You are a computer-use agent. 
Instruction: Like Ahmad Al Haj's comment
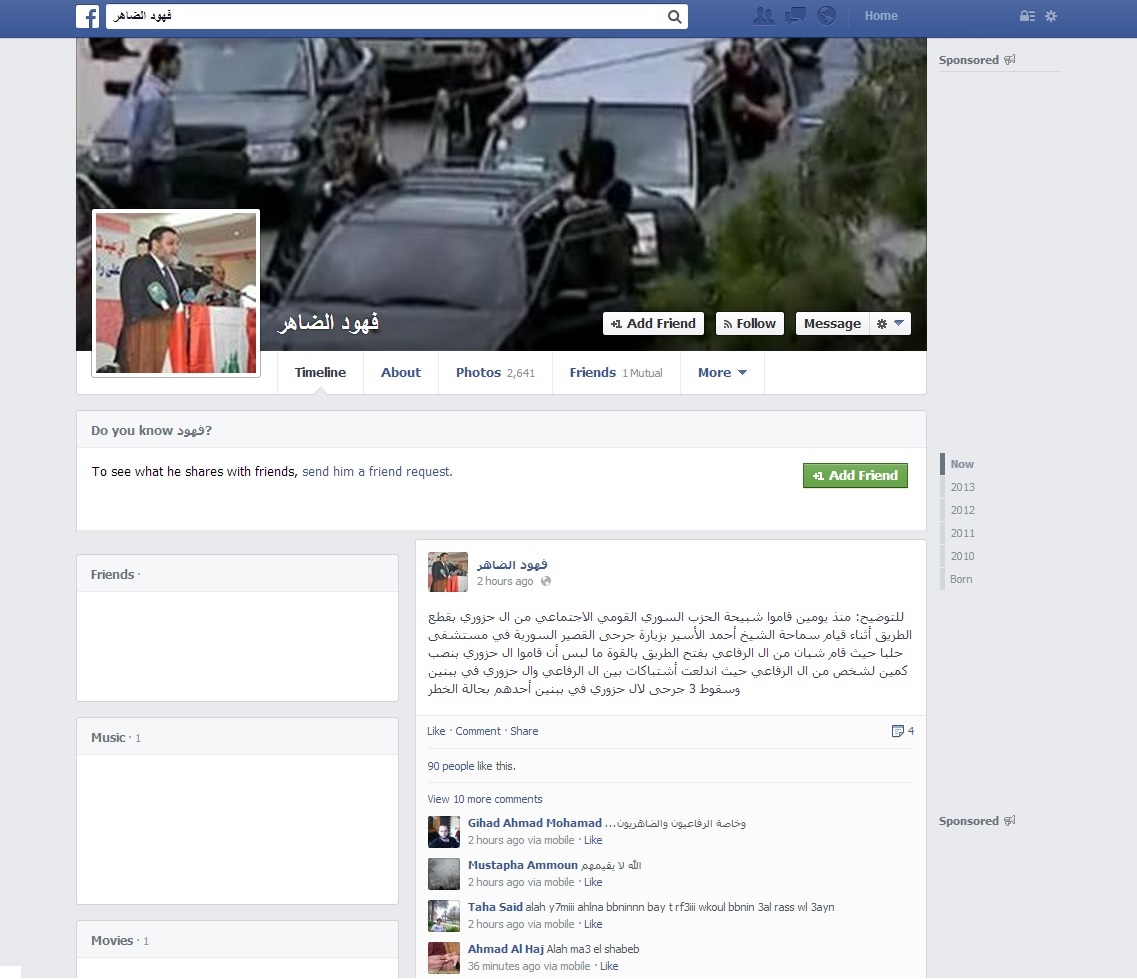tap(609, 966)
